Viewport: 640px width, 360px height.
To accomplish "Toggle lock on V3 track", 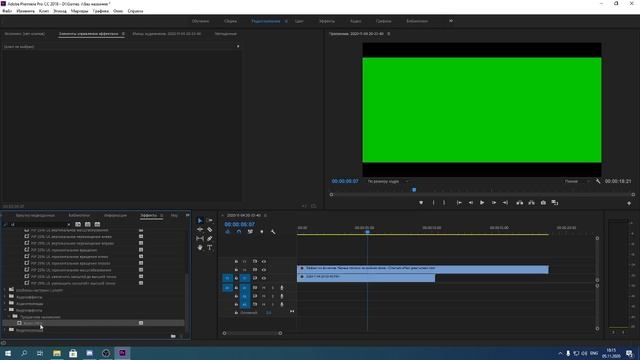I will [236, 261].
